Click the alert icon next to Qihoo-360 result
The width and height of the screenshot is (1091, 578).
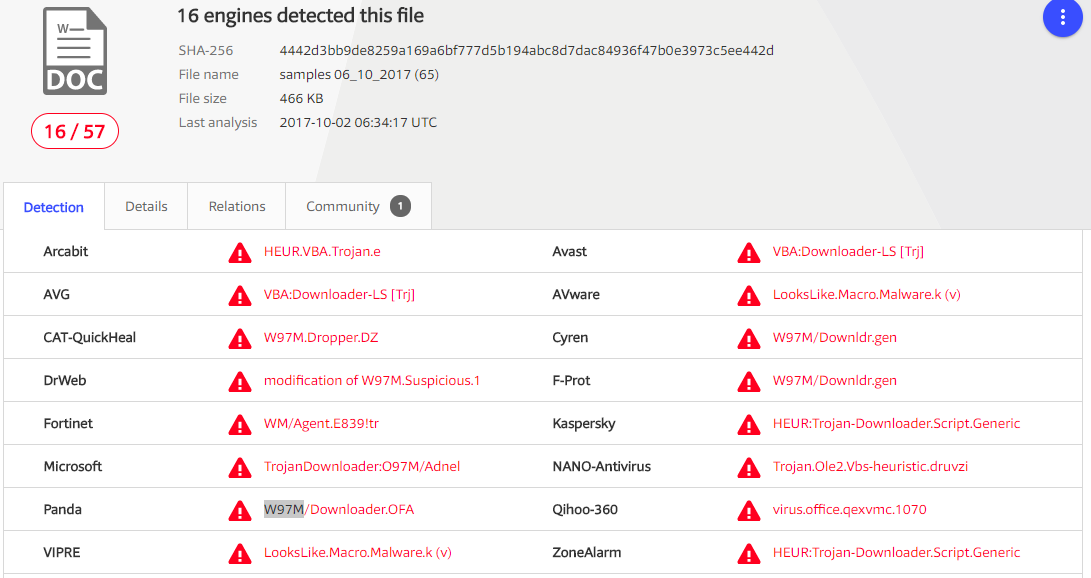pyautogui.click(x=748, y=510)
